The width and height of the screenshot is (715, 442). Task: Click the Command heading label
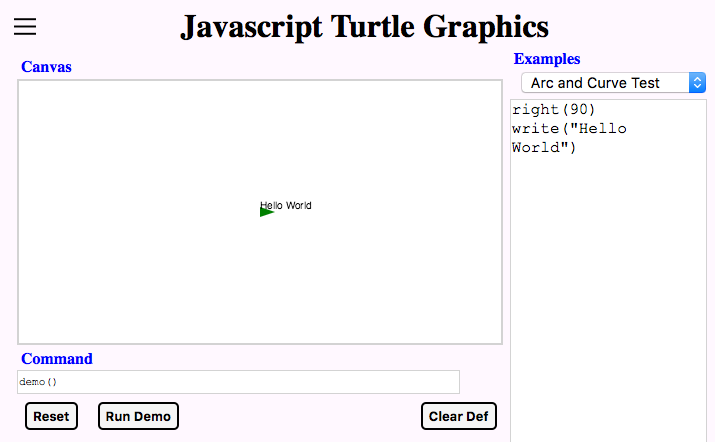pyautogui.click(x=57, y=359)
